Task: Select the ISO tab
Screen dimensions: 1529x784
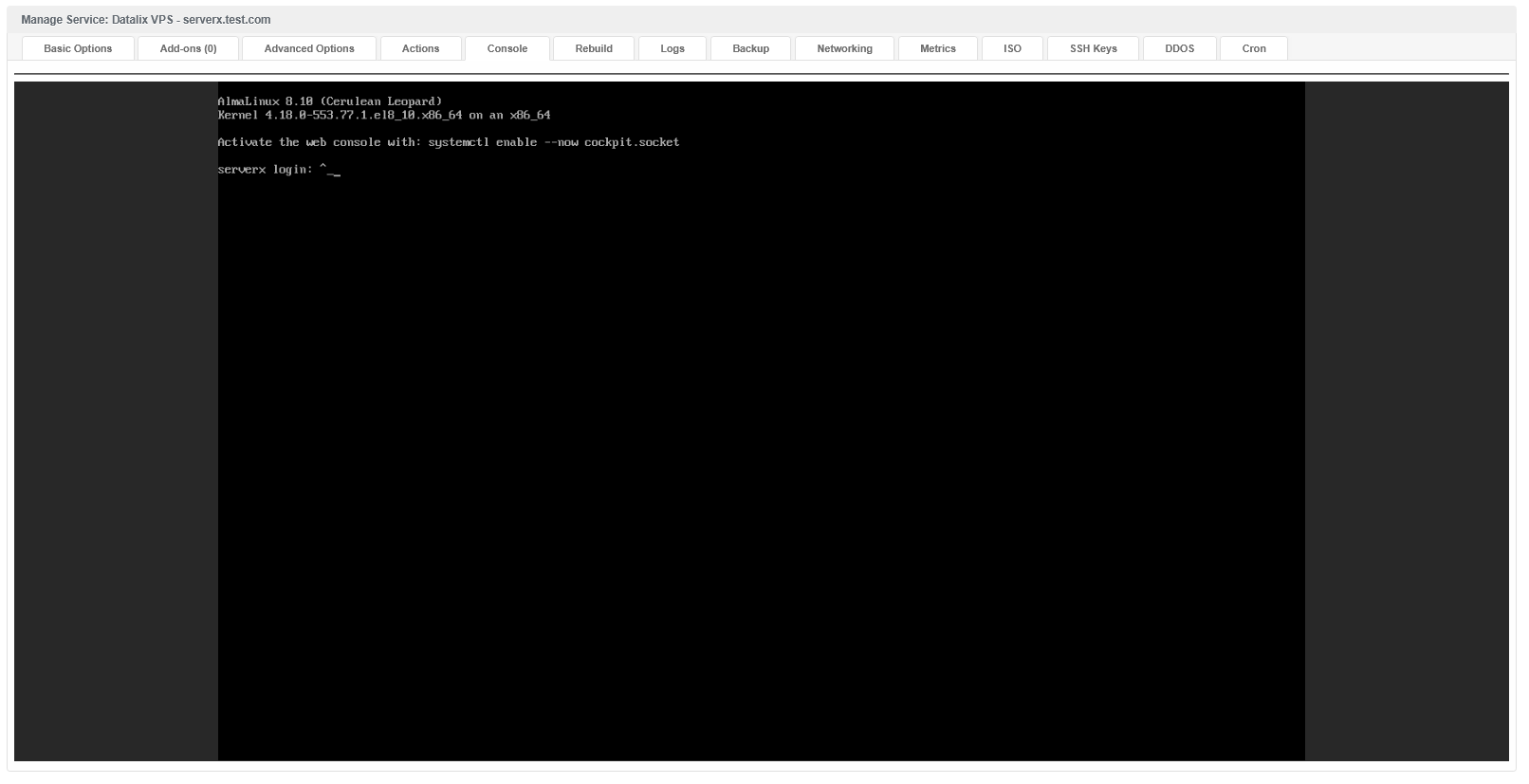Action: pos(1012,48)
